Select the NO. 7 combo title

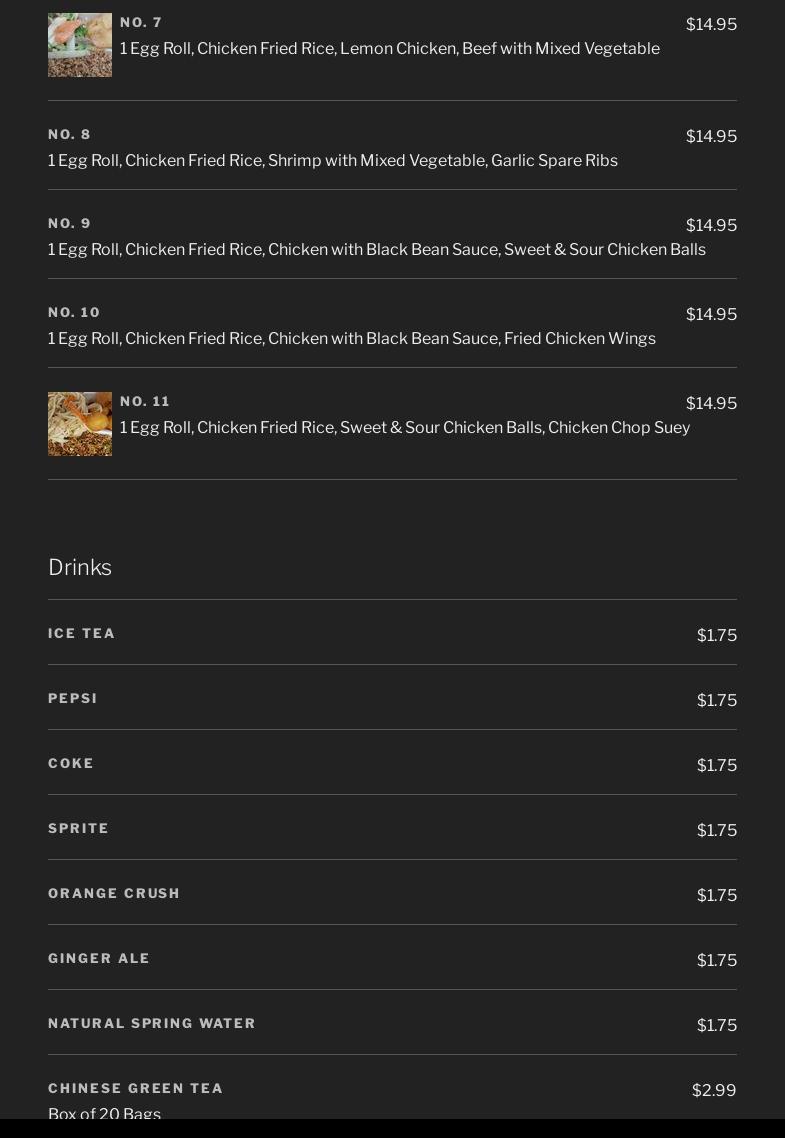pos(141,22)
